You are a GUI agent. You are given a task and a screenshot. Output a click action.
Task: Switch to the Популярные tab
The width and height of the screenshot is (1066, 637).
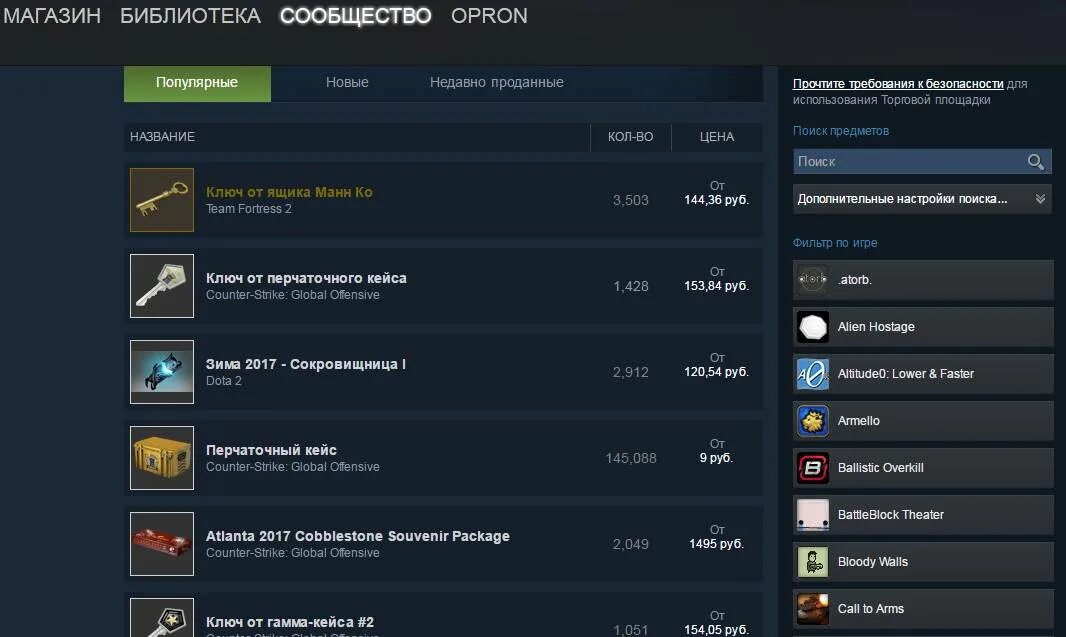click(197, 83)
